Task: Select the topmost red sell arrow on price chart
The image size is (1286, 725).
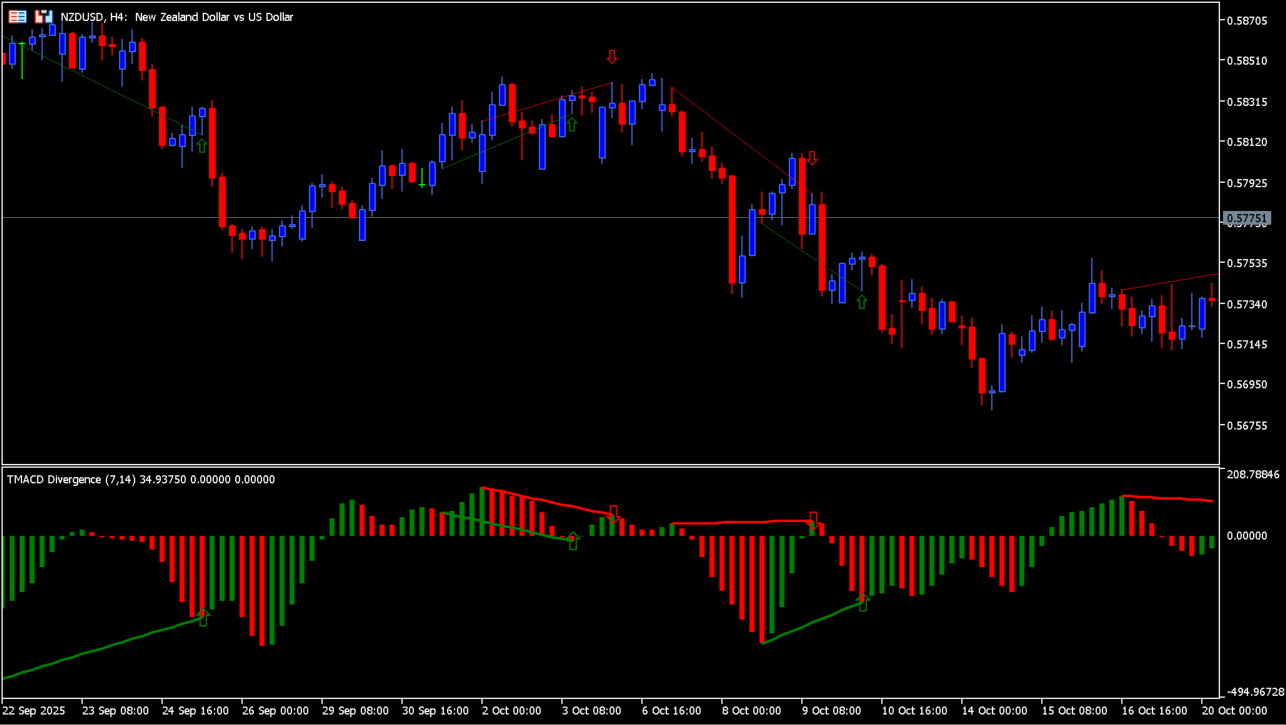Action: coord(612,57)
